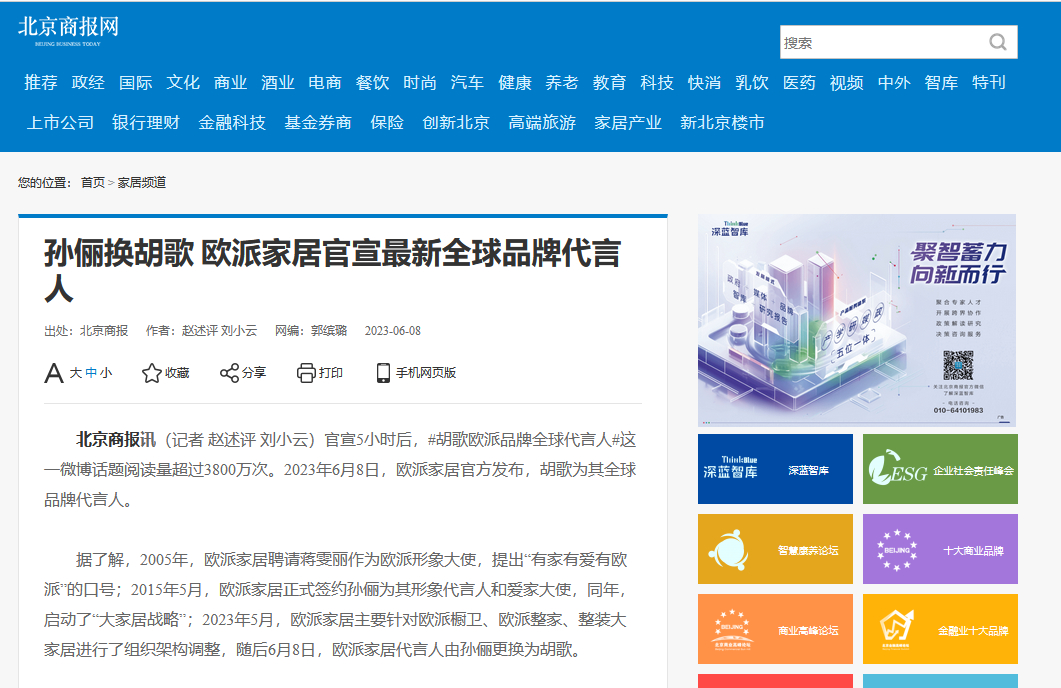The width and height of the screenshot is (1061, 688).
Task: Click the star icon to favorite the article
Action: click(x=151, y=373)
